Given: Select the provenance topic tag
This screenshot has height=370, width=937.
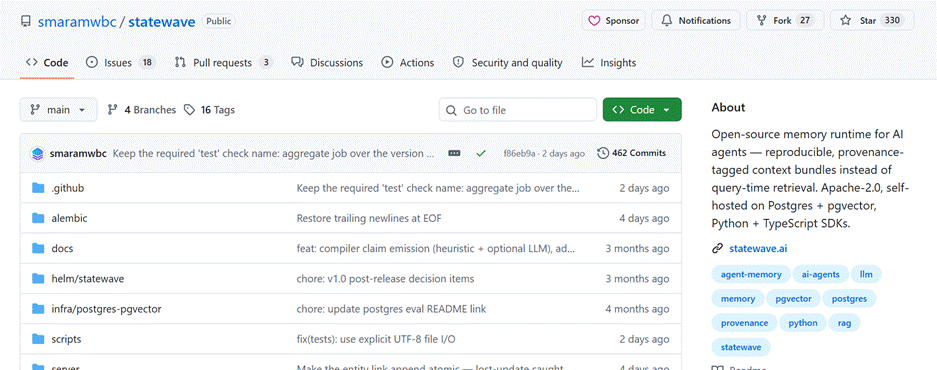Looking at the screenshot, I should [x=744, y=323].
